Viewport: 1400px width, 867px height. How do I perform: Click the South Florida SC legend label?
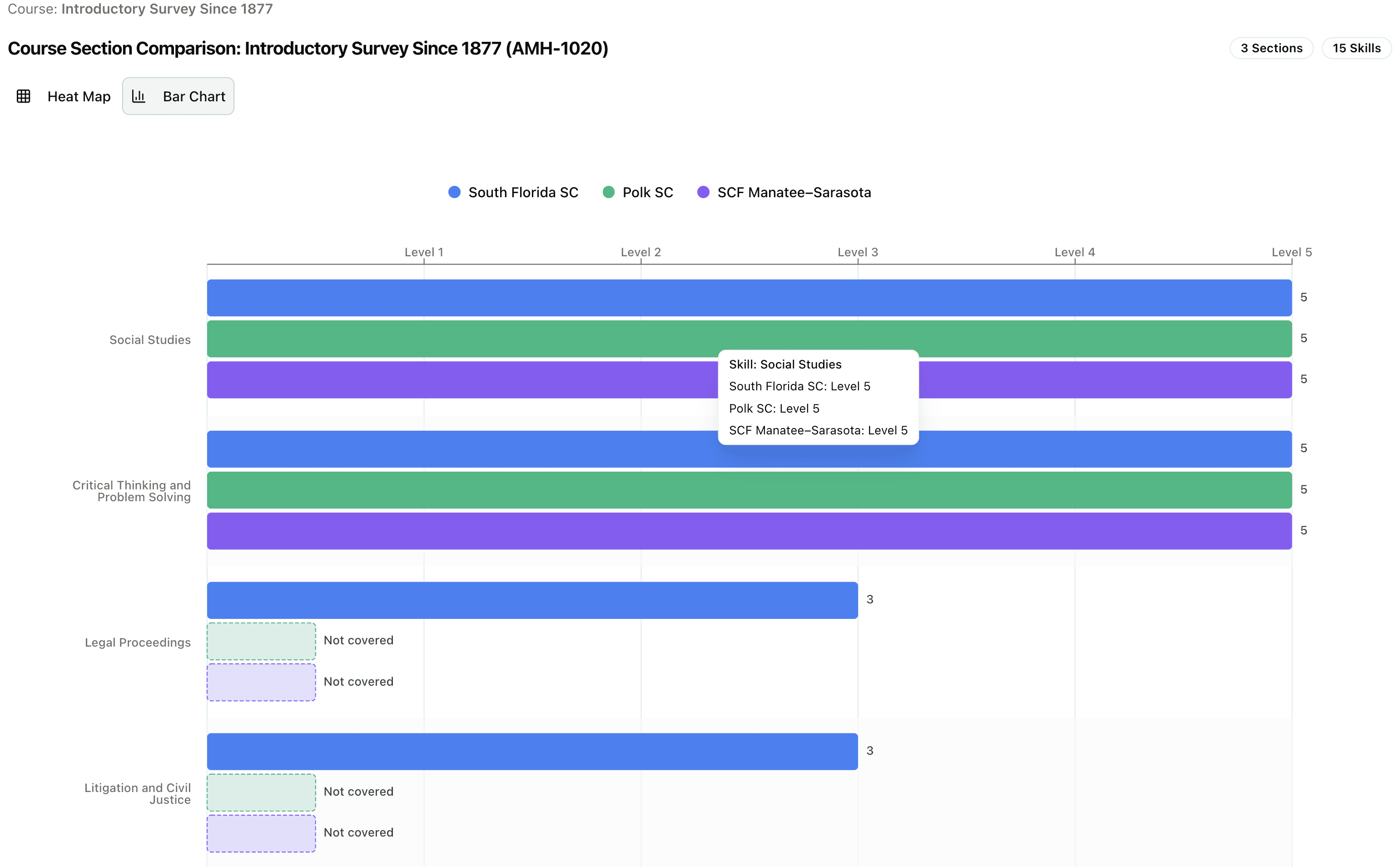pyautogui.click(x=523, y=192)
